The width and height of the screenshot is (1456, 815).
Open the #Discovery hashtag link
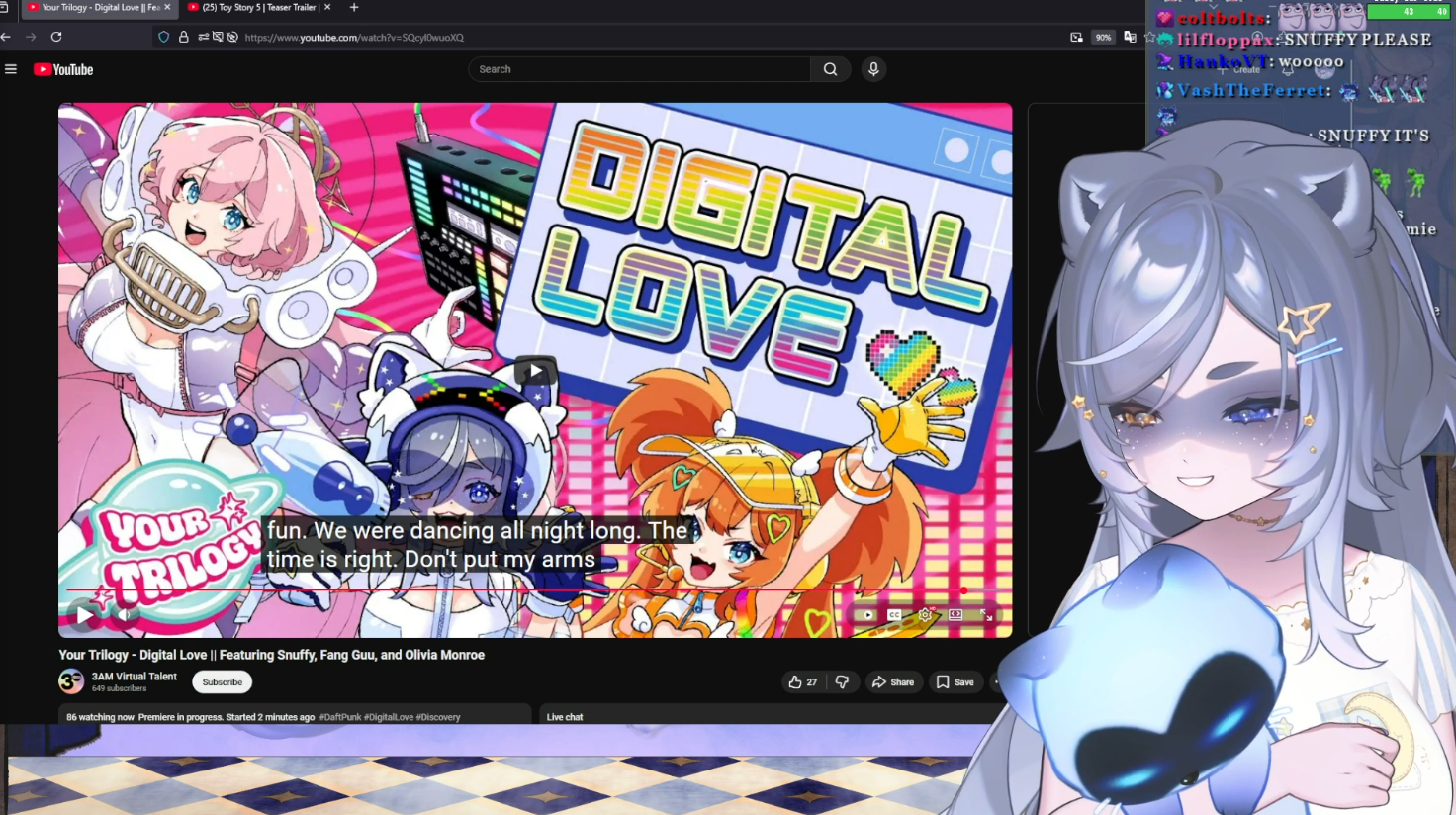point(438,717)
